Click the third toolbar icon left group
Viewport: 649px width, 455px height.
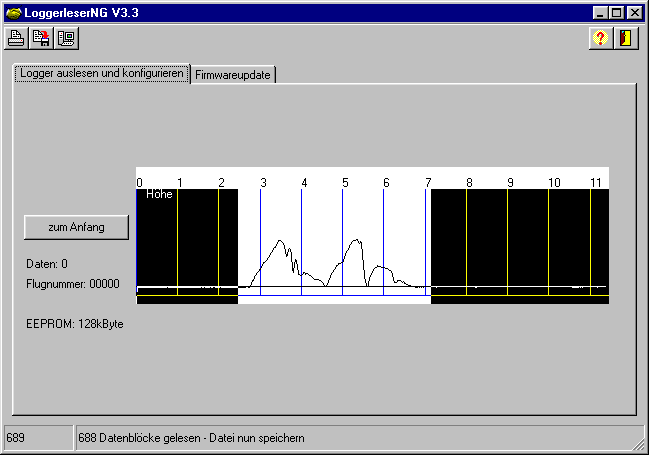(66, 39)
